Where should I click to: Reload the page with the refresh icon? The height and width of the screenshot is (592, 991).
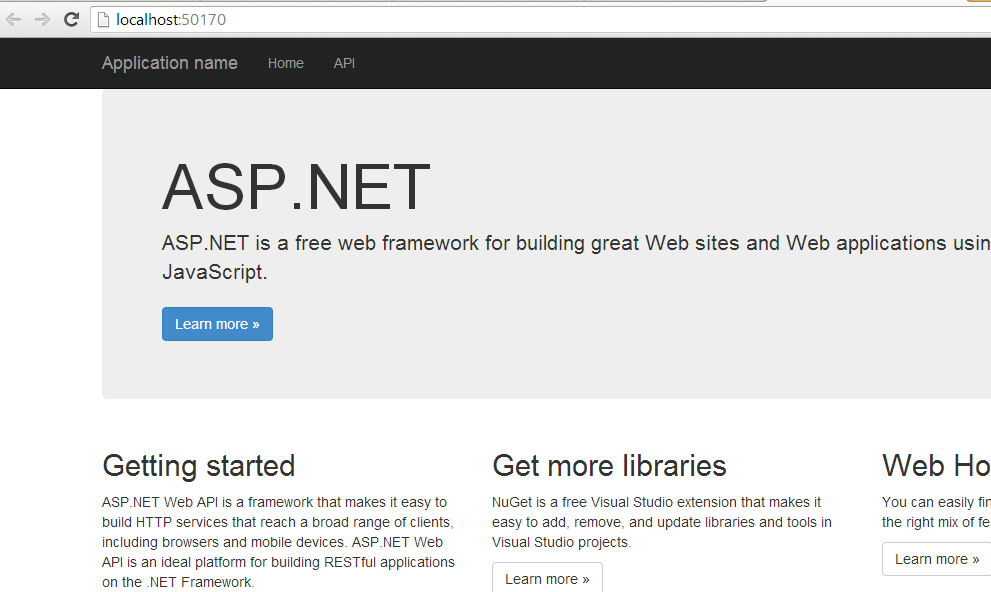[x=71, y=19]
